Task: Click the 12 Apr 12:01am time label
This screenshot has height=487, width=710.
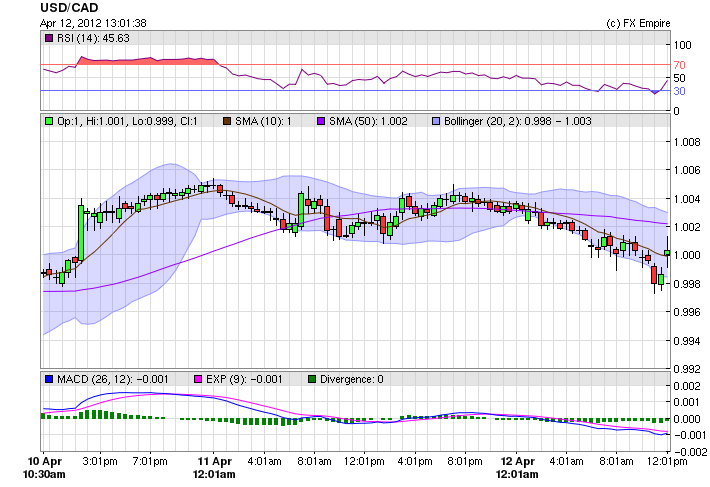Action: coord(517,468)
